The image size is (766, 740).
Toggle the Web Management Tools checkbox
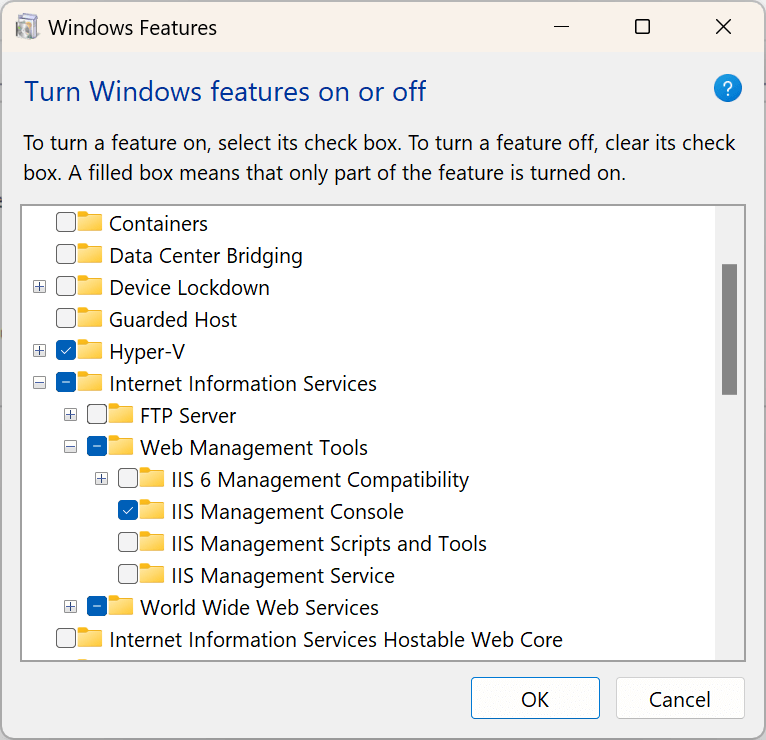pos(97,446)
